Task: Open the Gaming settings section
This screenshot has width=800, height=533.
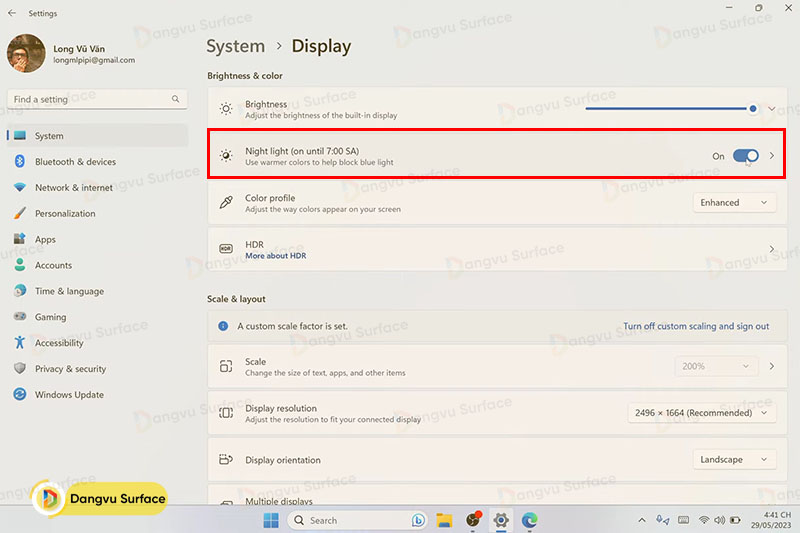Action: pyautogui.click(x=50, y=317)
